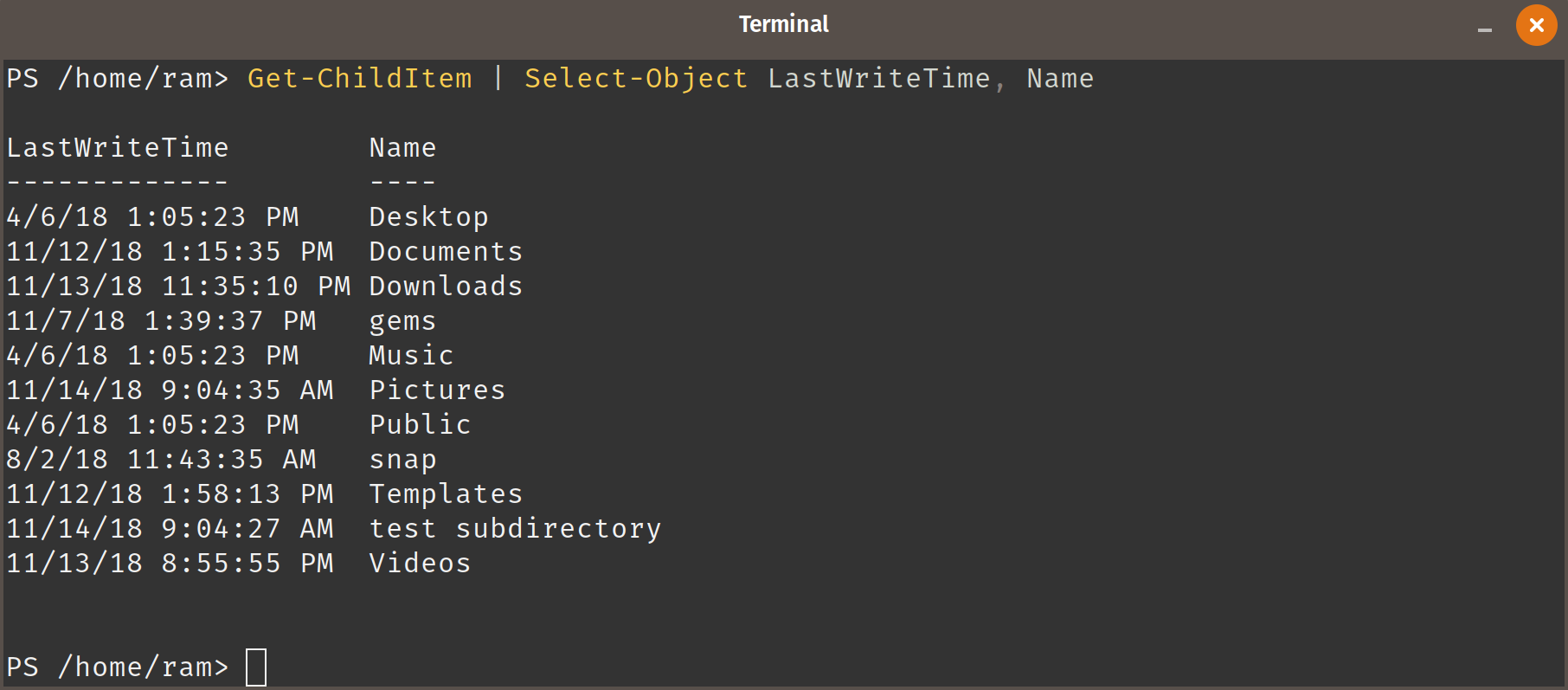The image size is (1568, 690).
Task: Close the Terminal window with the orange X
Action: (x=1536, y=25)
